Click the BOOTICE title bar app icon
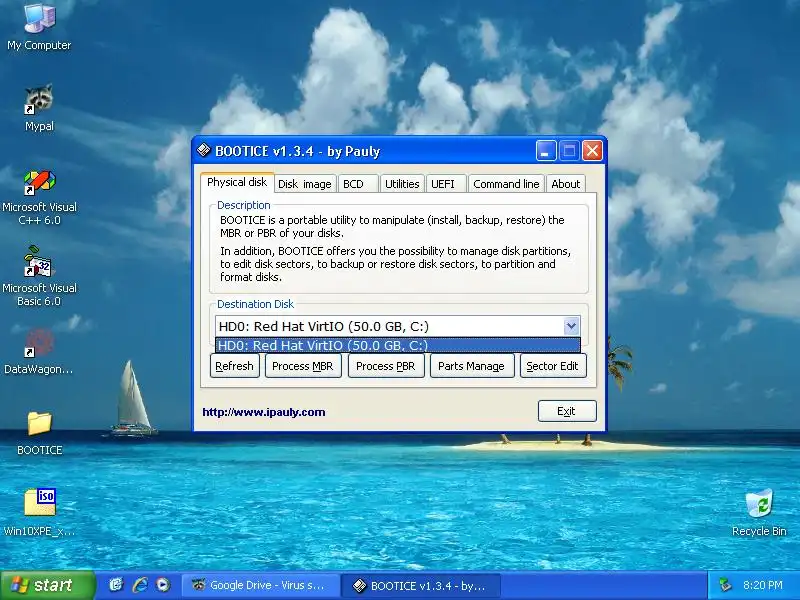The height and width of the screenshot is (600, 800). tap(204, 151)
